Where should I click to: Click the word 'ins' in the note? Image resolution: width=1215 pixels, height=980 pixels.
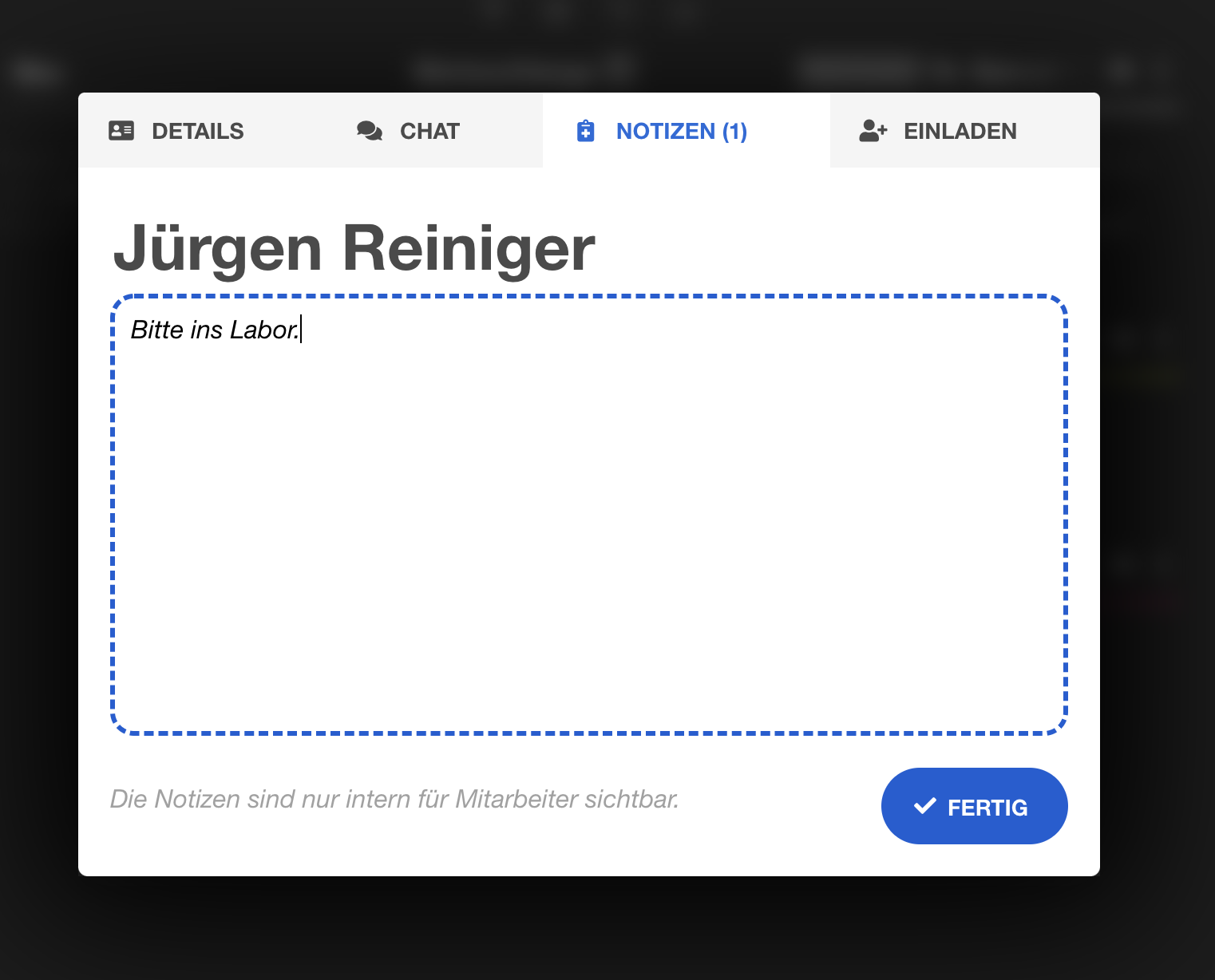206,330
